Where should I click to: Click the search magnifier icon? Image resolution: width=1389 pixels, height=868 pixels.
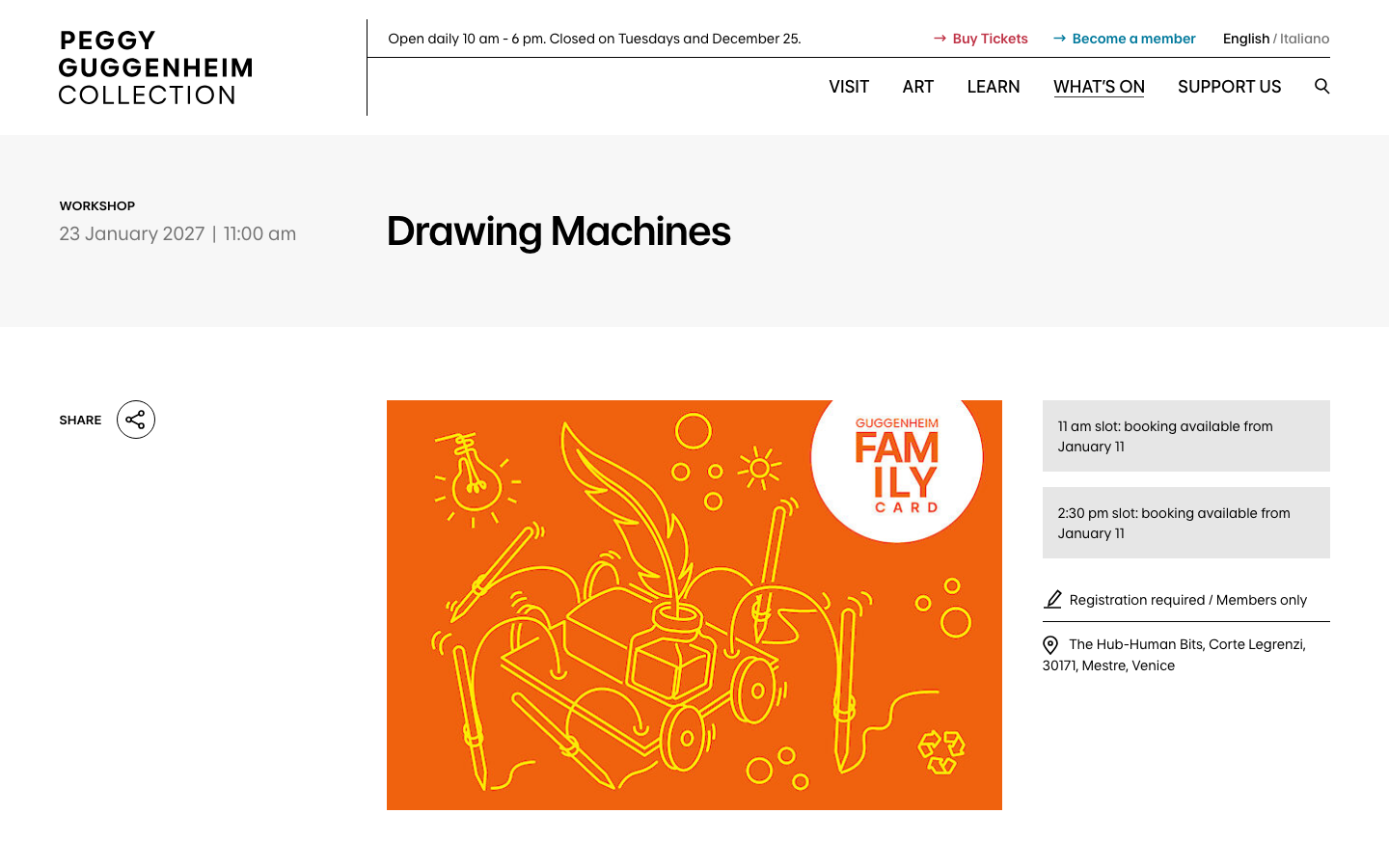[1321, 86]
